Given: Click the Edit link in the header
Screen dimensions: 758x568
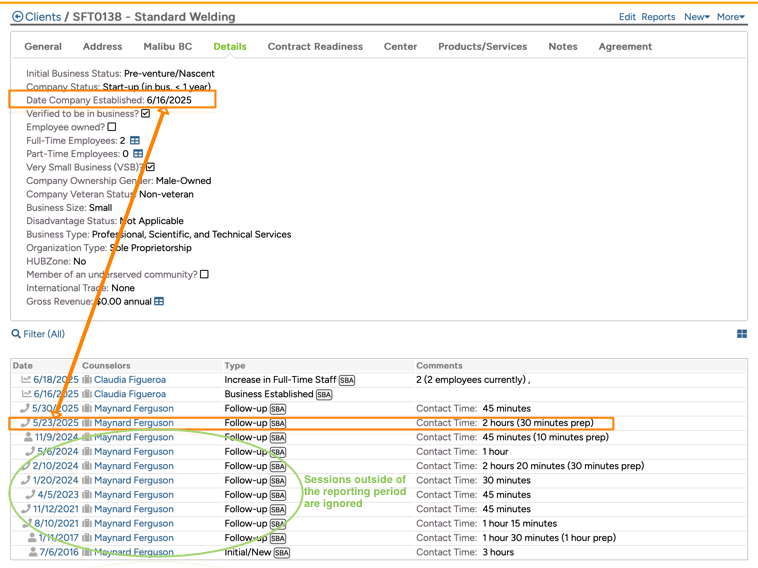Looking at the screenshot, I should [x=627, y=17].
